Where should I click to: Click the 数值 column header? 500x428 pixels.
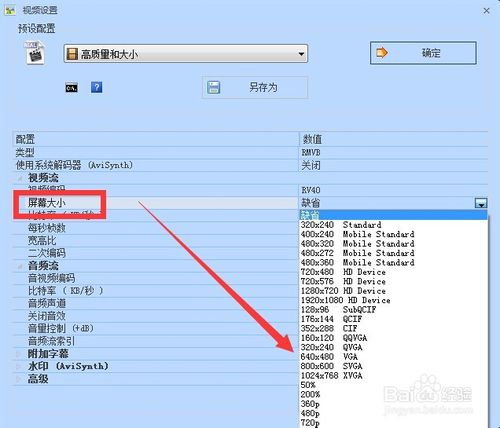[394, 139]
